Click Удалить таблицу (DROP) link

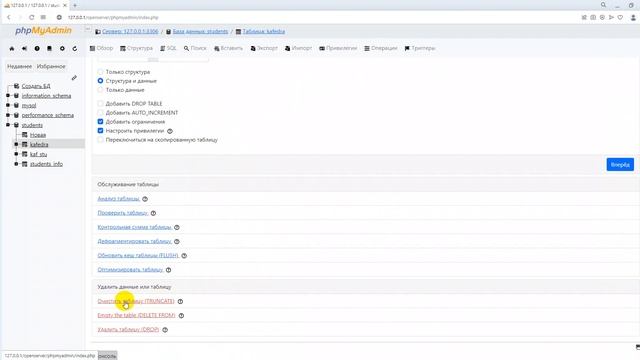(128, 330)
